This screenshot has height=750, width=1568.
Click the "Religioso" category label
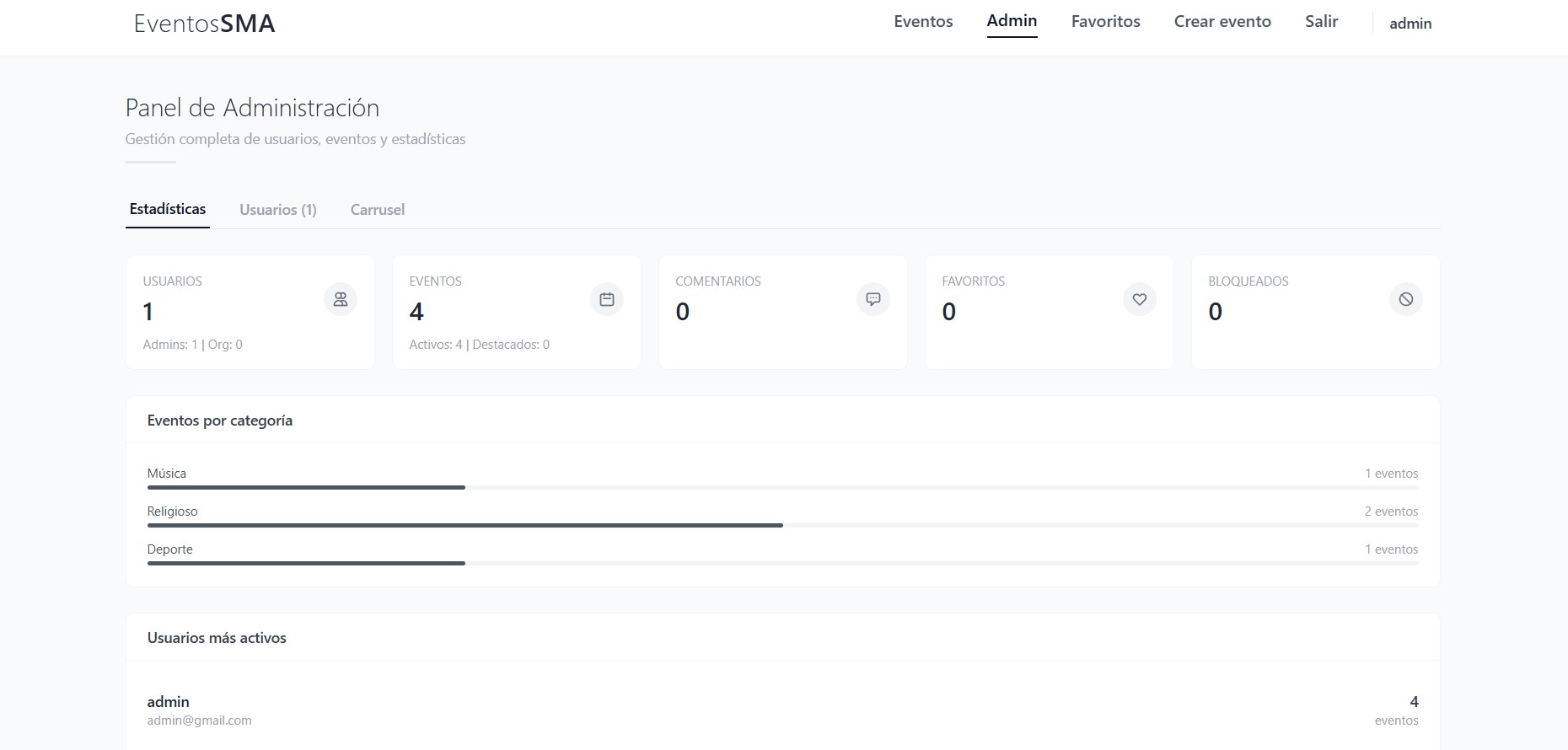(x=172, y=512)
